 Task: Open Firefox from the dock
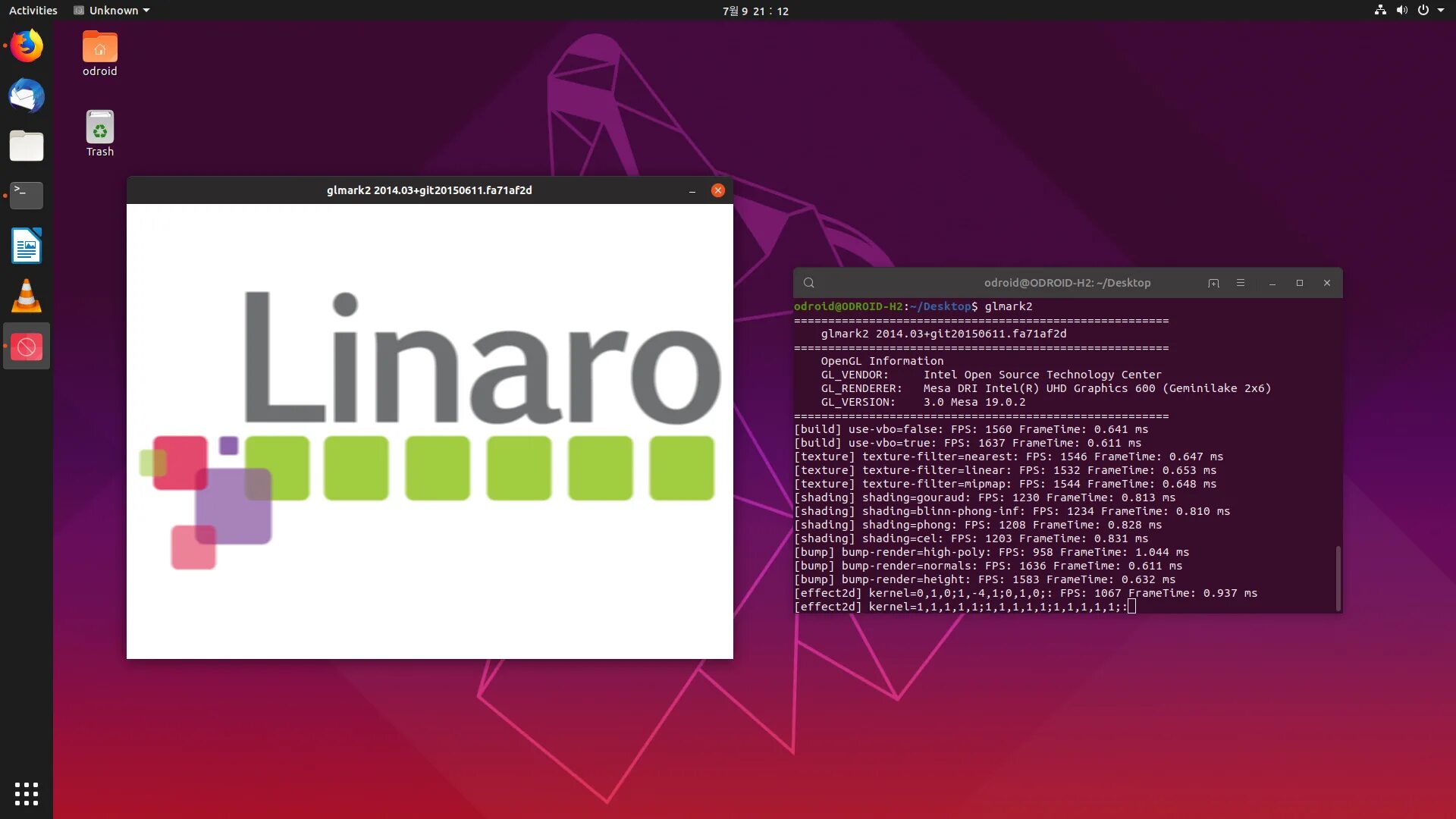pyautogui.click(x=27, y=46)
